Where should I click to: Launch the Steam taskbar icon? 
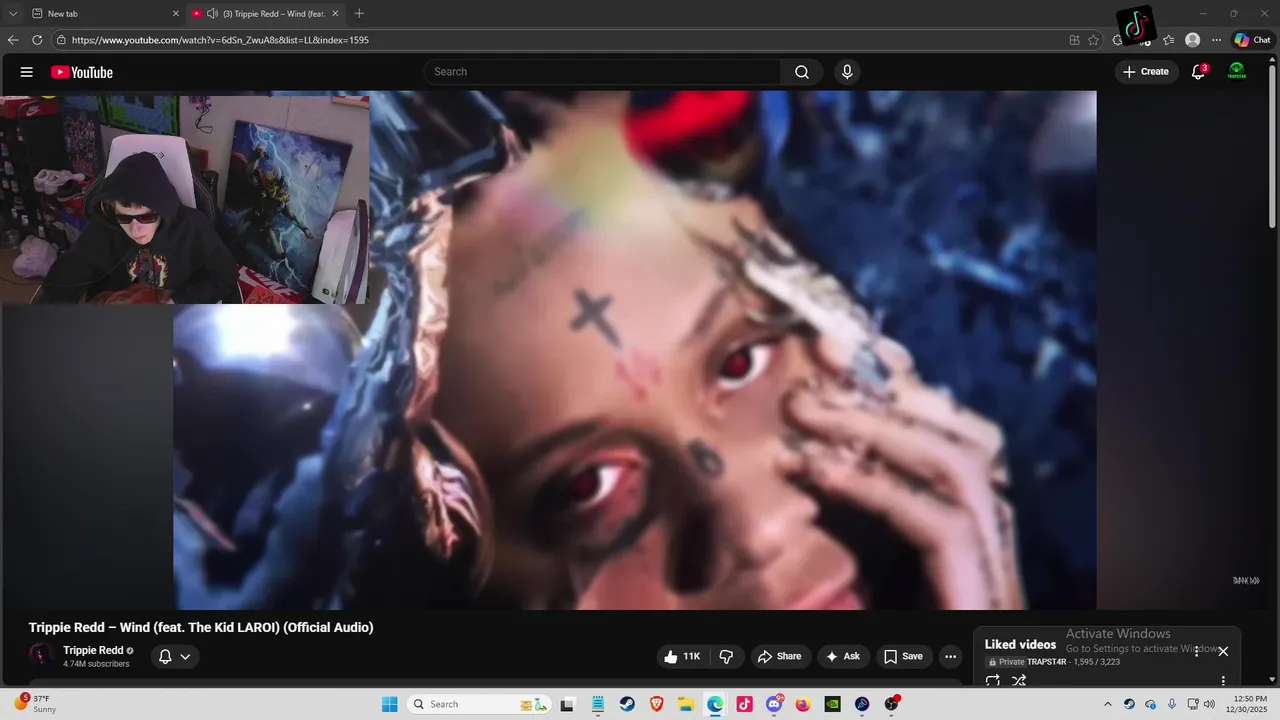click(x=627, y=704)
